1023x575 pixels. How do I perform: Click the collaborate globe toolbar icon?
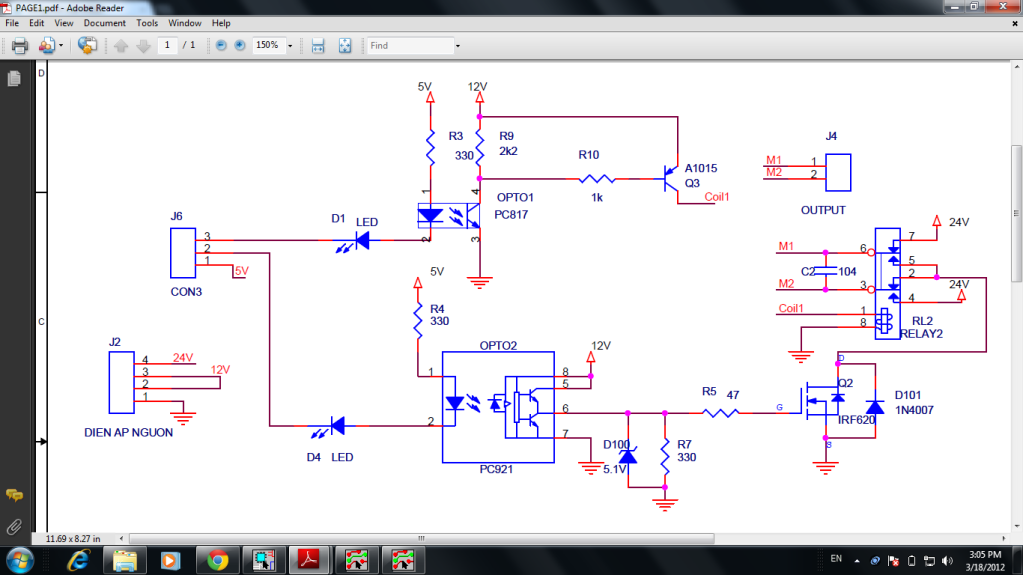[87, 45]
